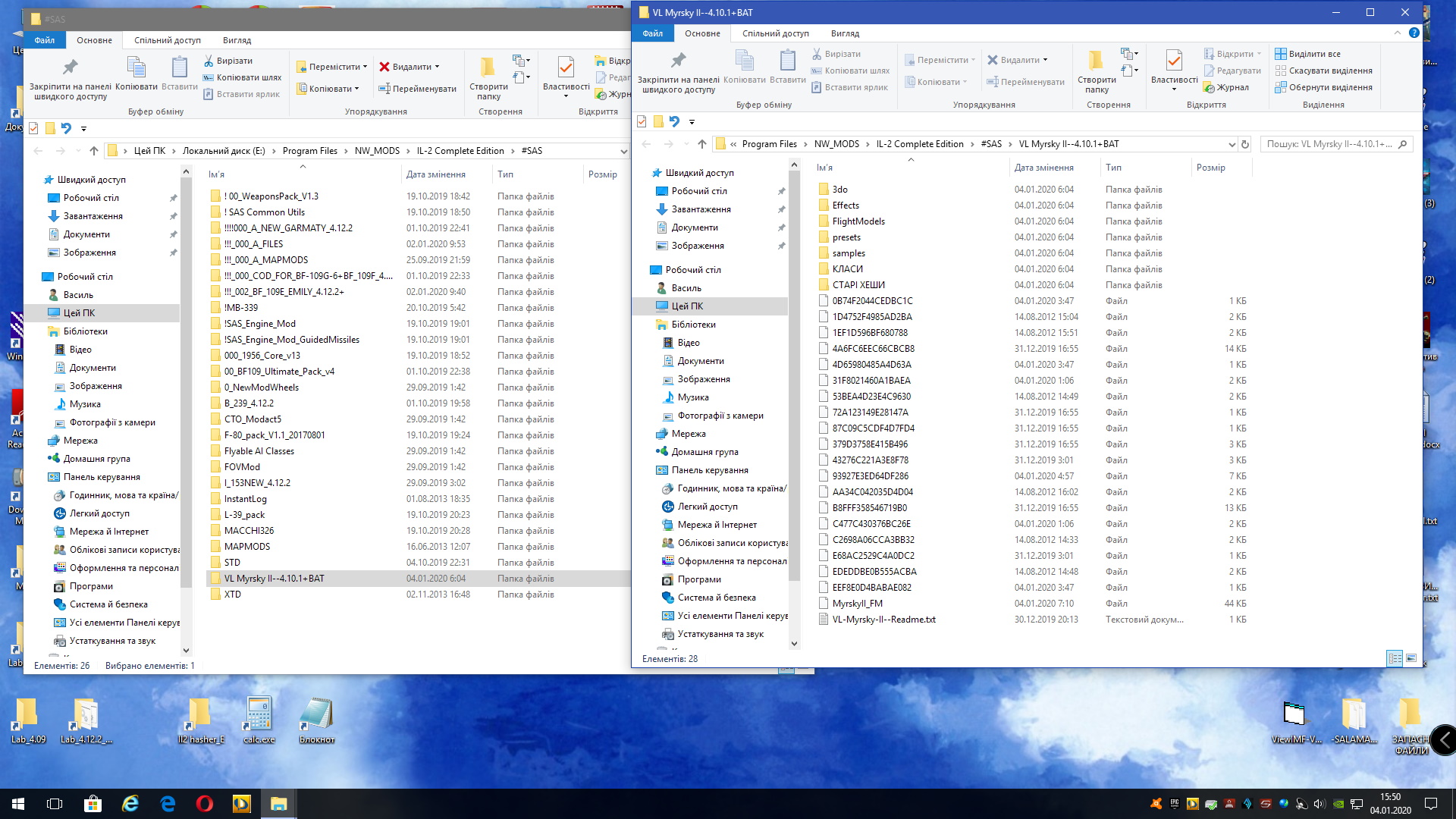The height and width of the screenshot is (819, 1456).
Task: Open the Opera browser from the taskbar
Action: pos(205,803)
